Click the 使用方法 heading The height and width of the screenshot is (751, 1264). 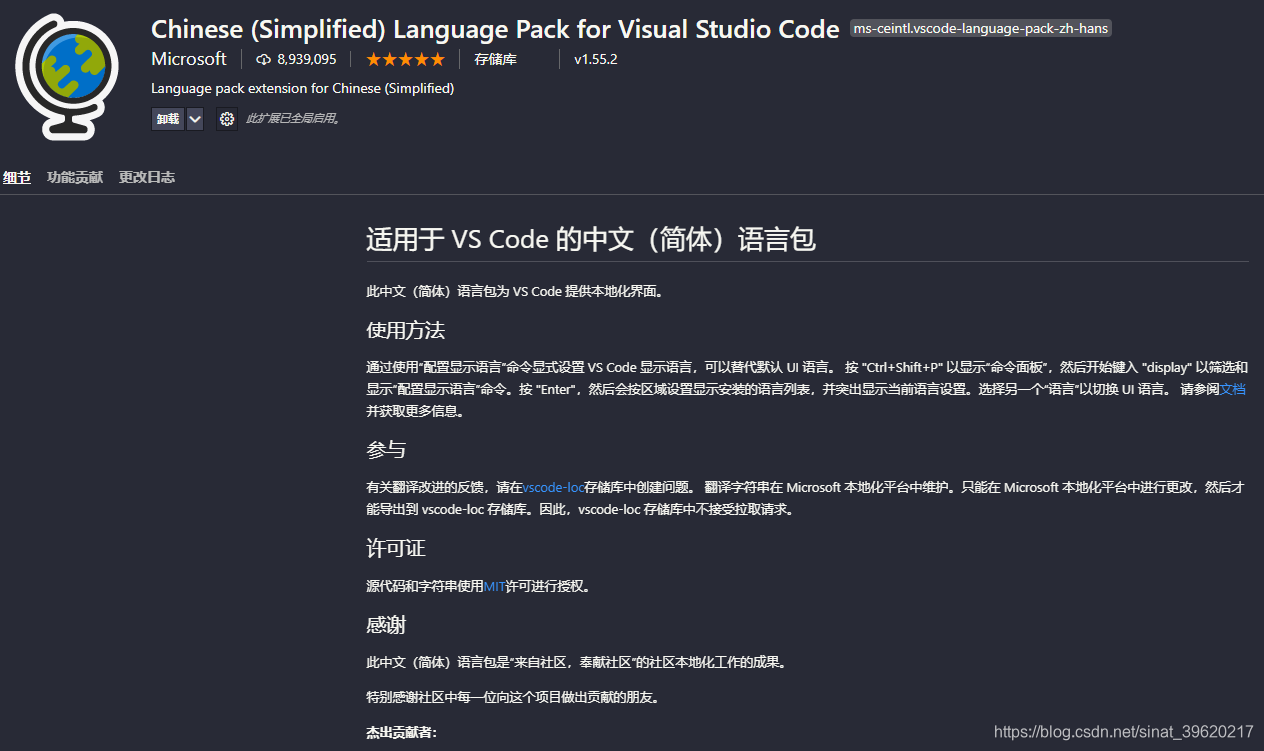coord(405,330)
